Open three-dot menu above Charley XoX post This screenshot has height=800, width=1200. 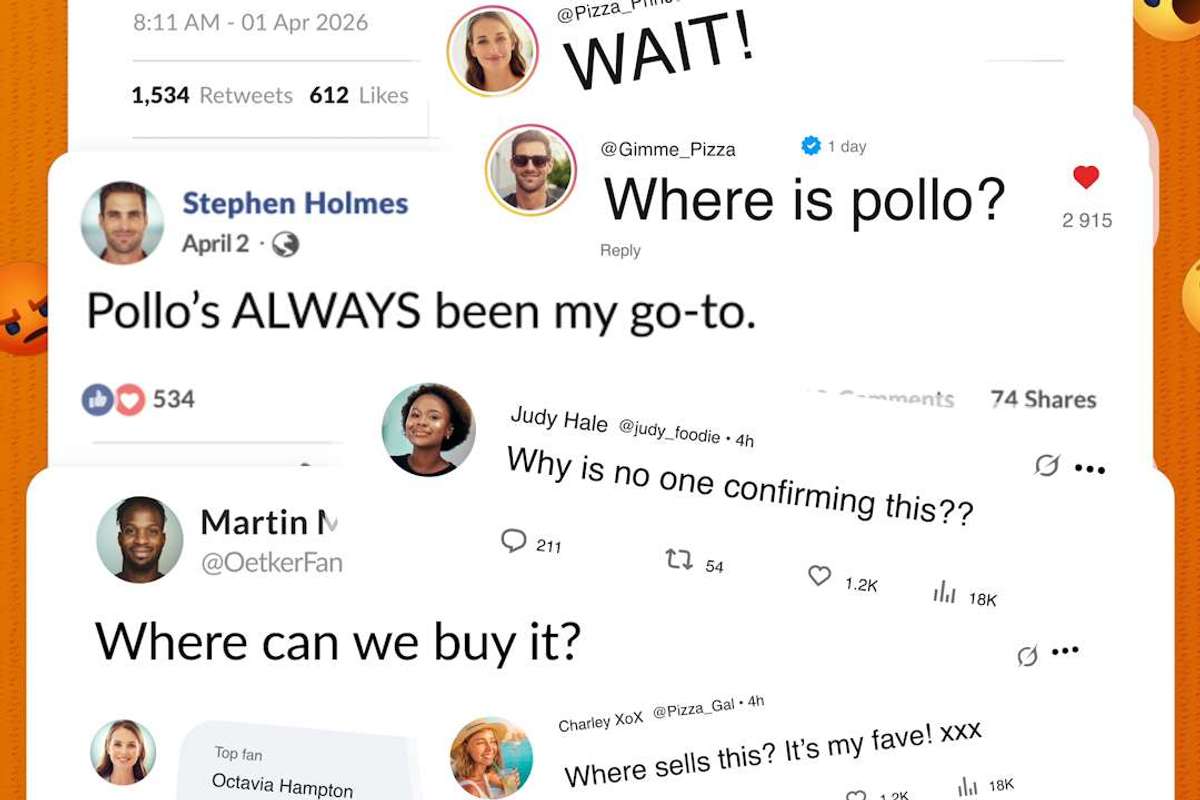click(x=1065, y=651)
